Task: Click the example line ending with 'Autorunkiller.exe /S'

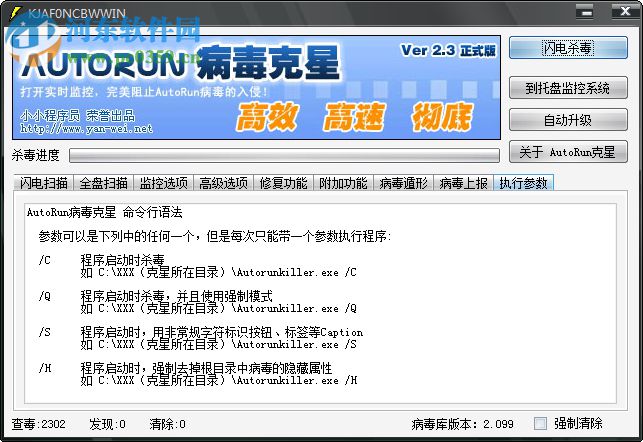Action: (x=219, y=344)
